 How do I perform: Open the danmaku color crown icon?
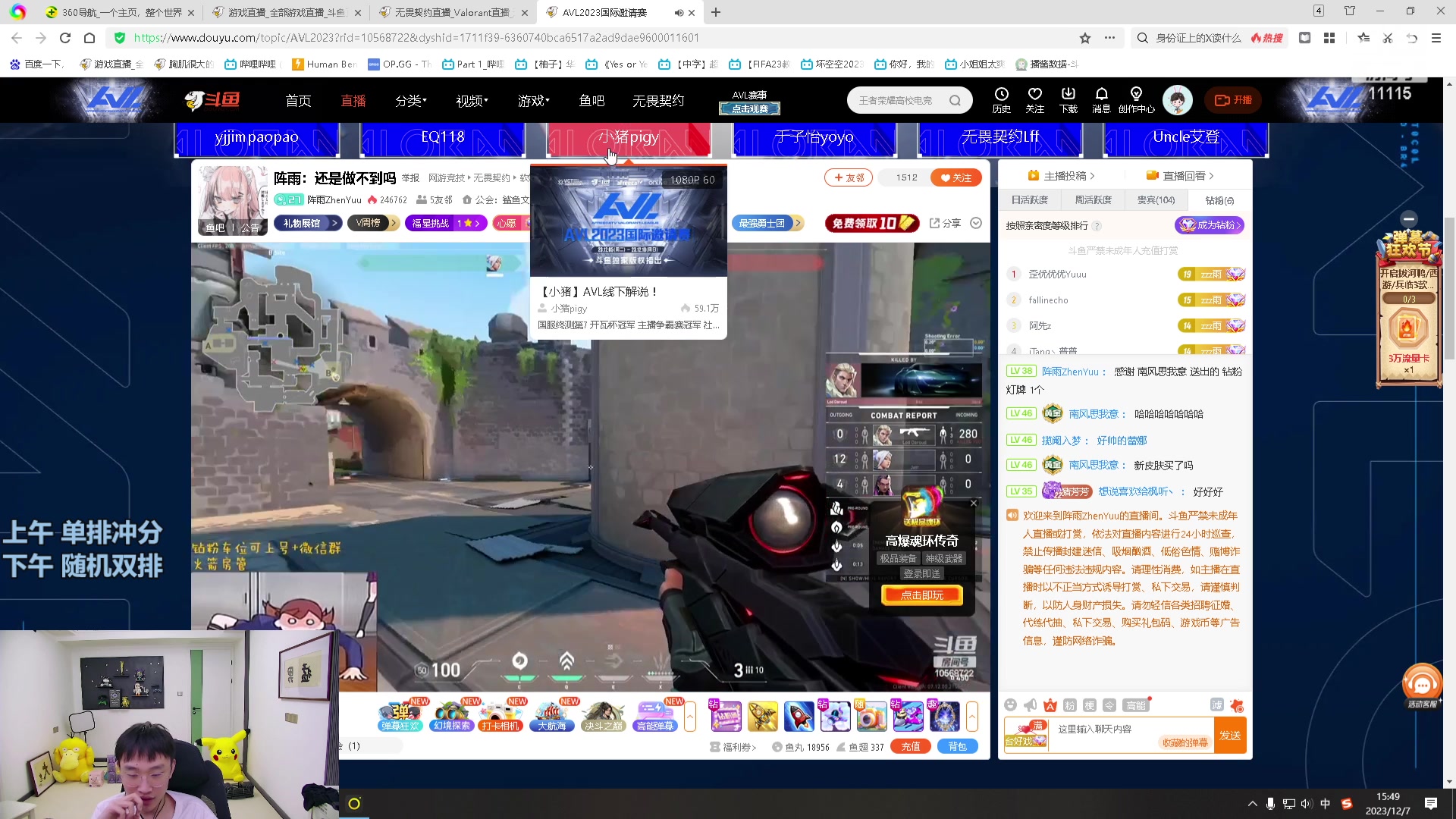pyautogui.click(x=1050, y=705)
